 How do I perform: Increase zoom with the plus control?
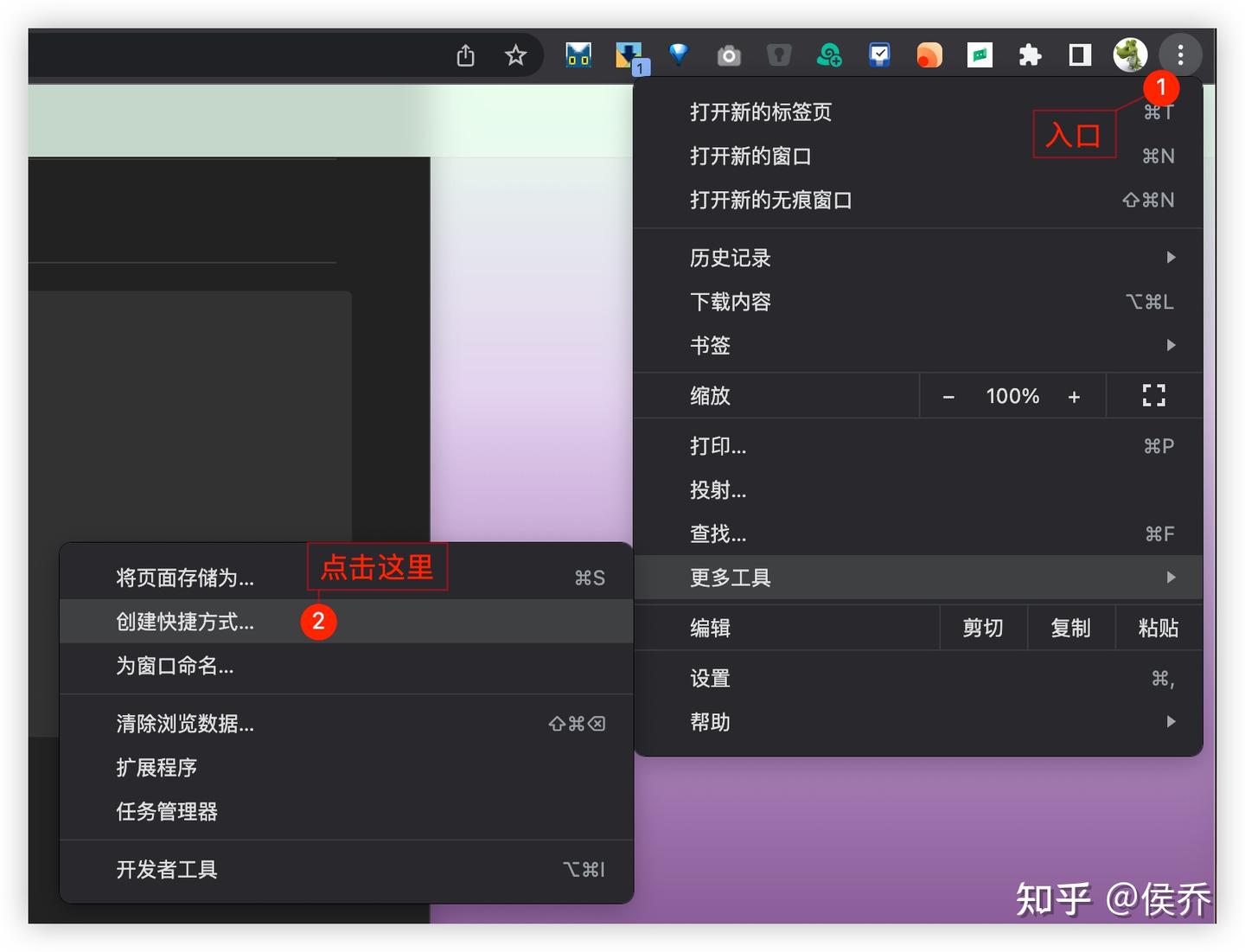[x=1075, y=396]
